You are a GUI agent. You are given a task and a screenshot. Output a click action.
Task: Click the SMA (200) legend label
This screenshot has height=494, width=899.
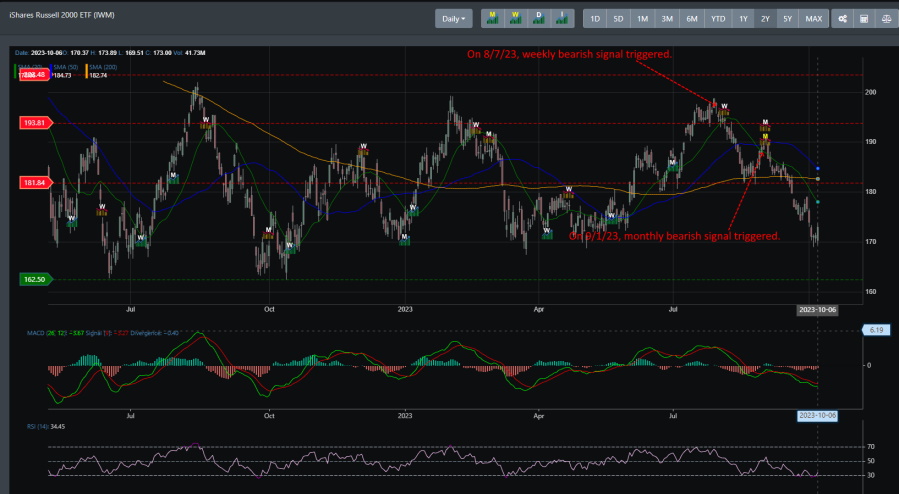coord(103,67)
